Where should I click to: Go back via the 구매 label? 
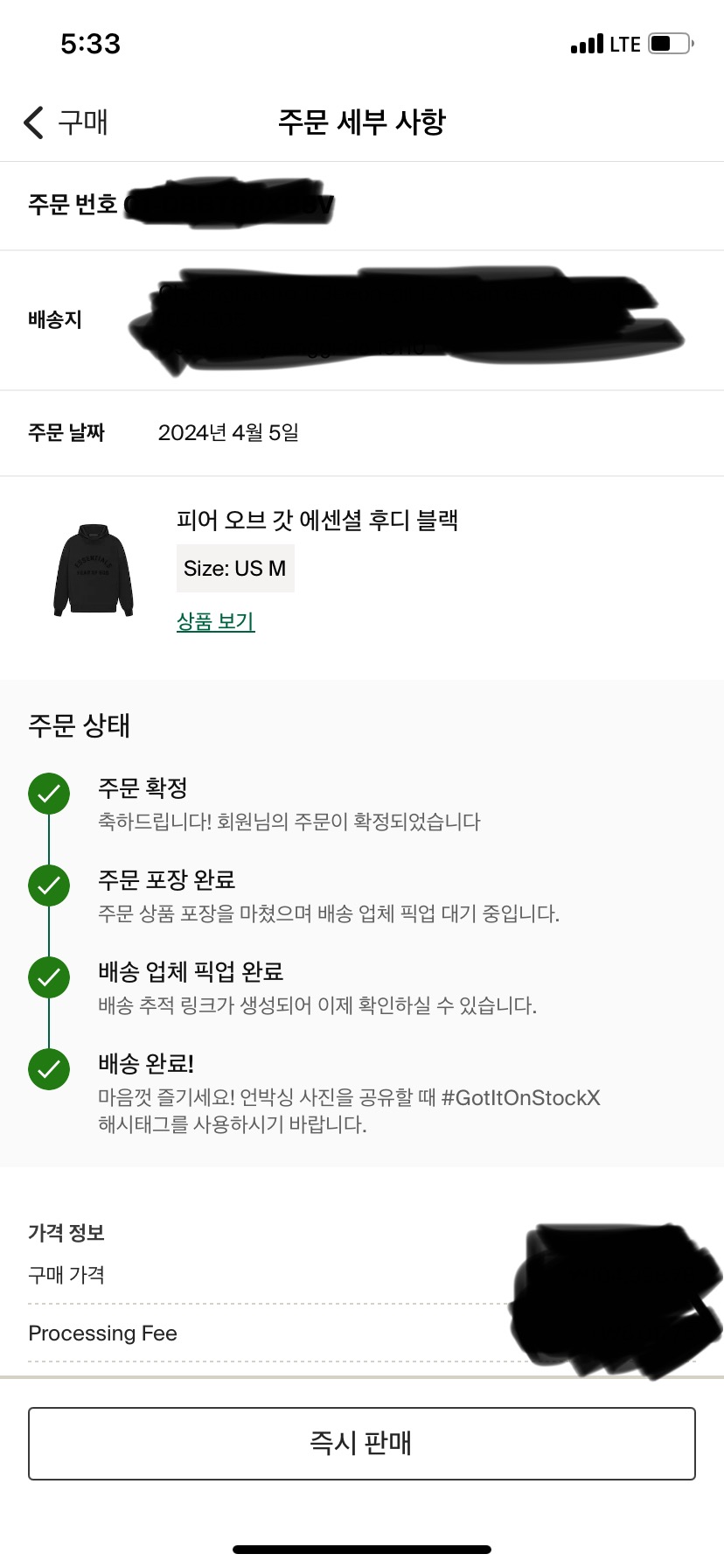(83, 122)
